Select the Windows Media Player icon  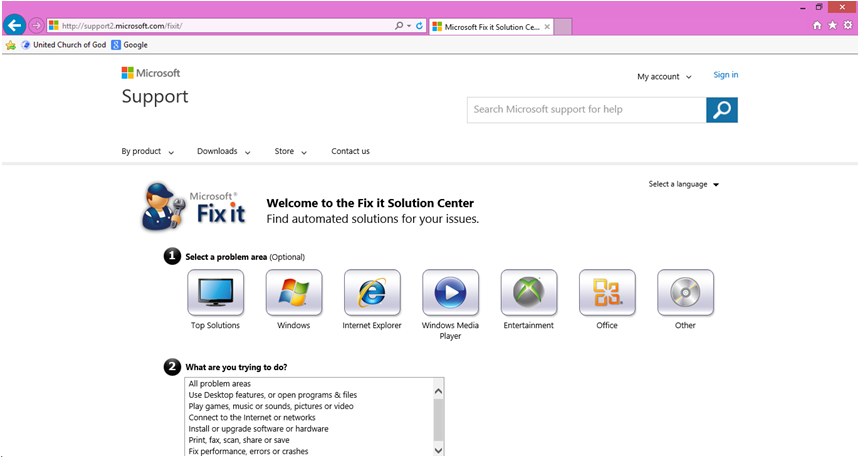point(450,293)
